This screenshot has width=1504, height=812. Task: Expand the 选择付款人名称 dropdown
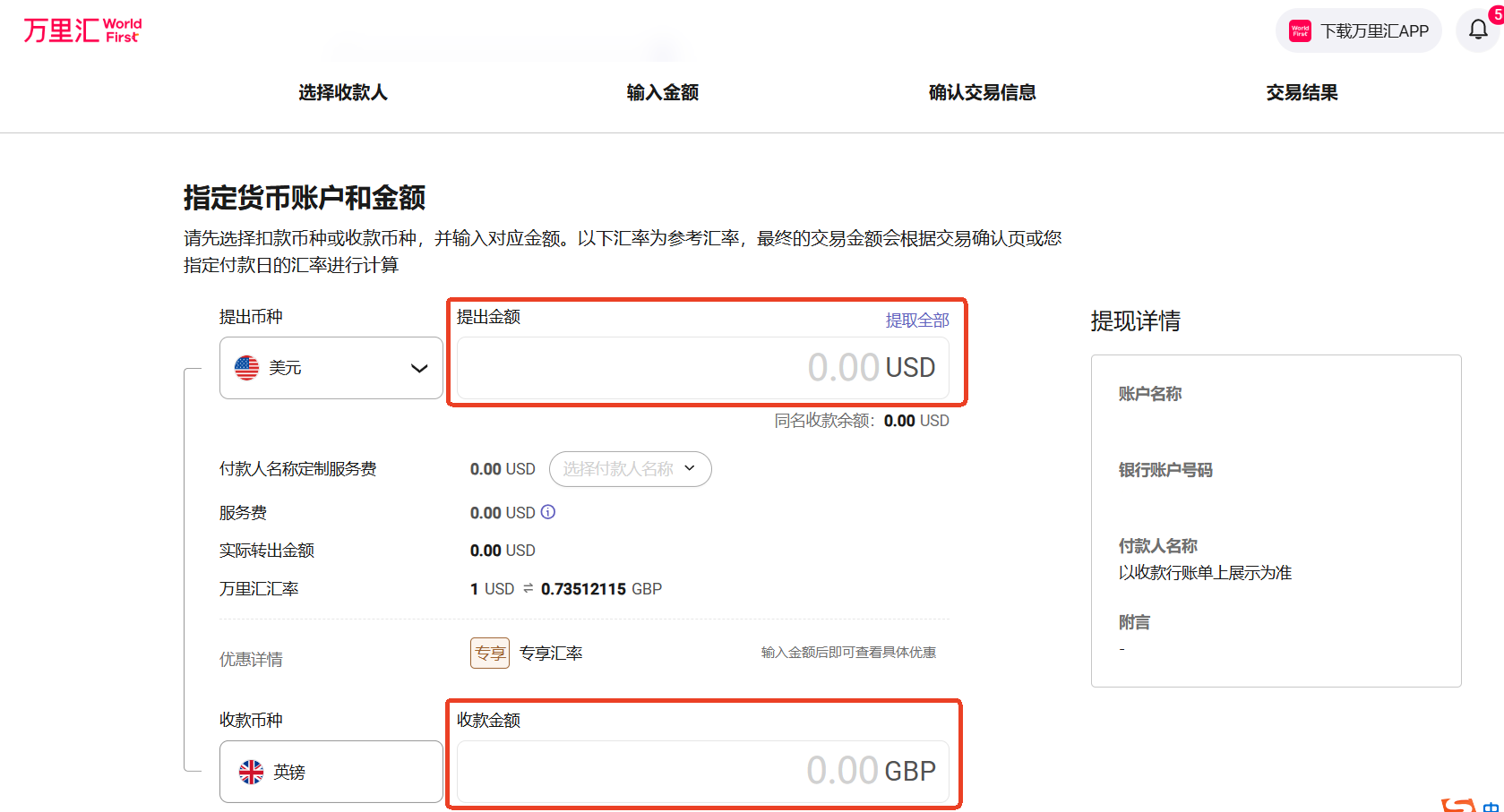tap(630, 468)
